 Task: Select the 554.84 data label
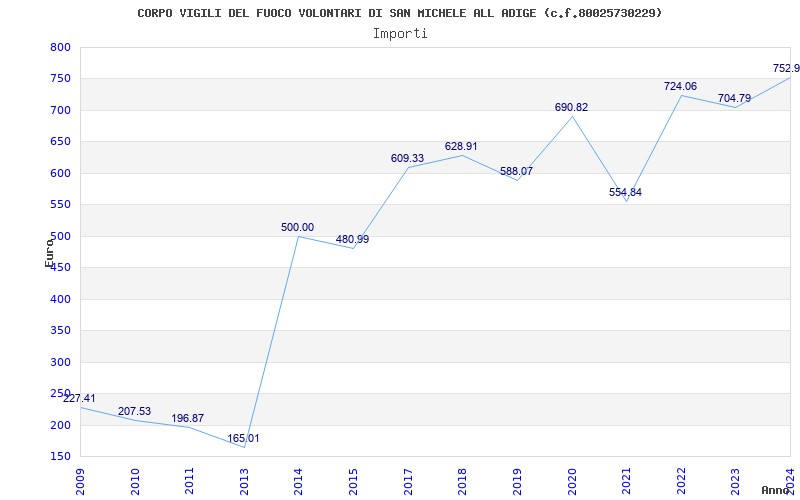pos(625,192)
